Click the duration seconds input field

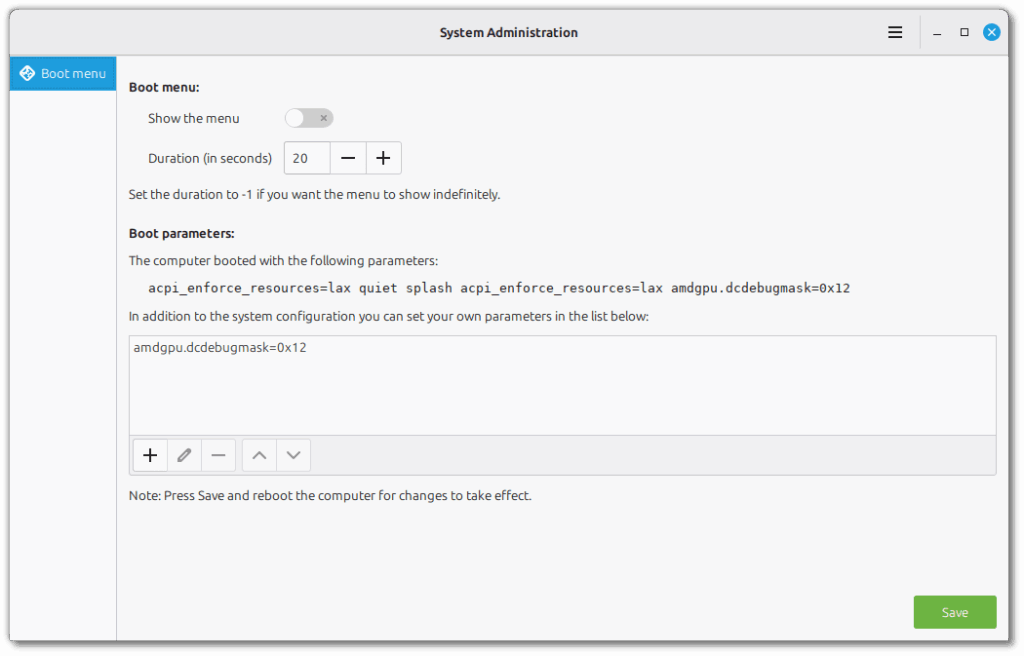click(306, 157)
